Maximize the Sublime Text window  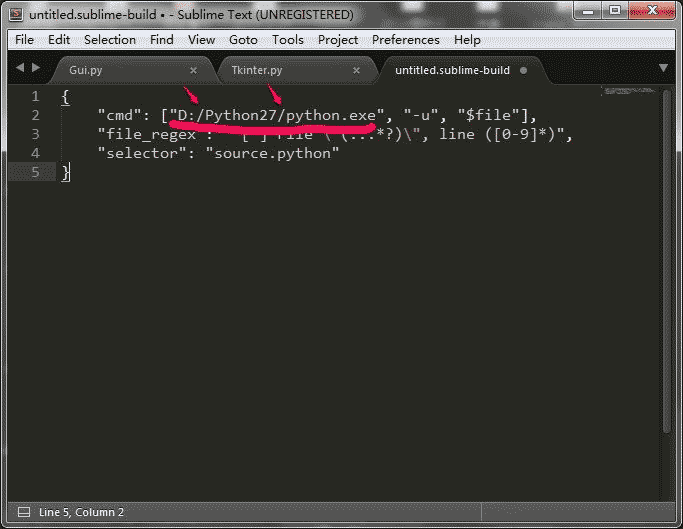[615, 11]
